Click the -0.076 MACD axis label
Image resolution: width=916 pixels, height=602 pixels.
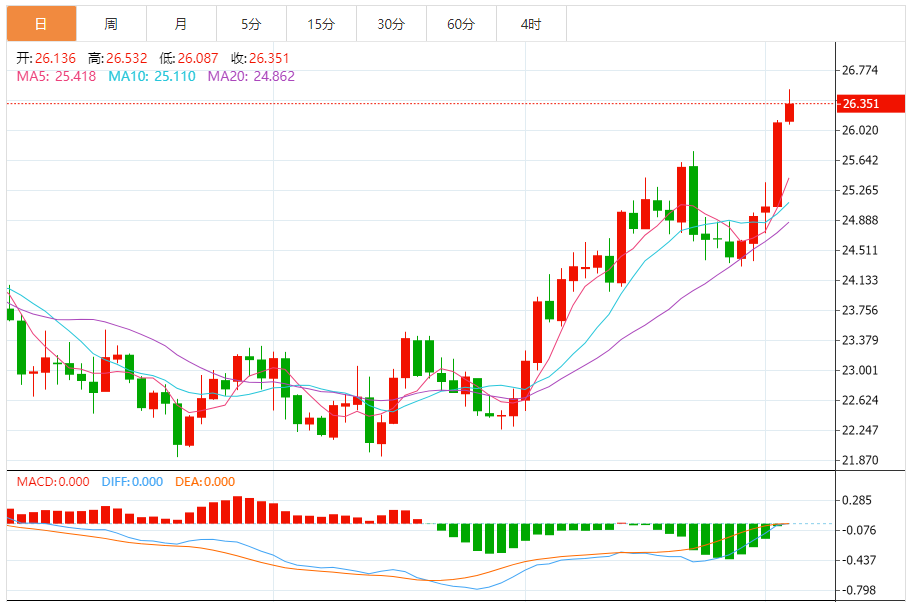pos(857,530)
